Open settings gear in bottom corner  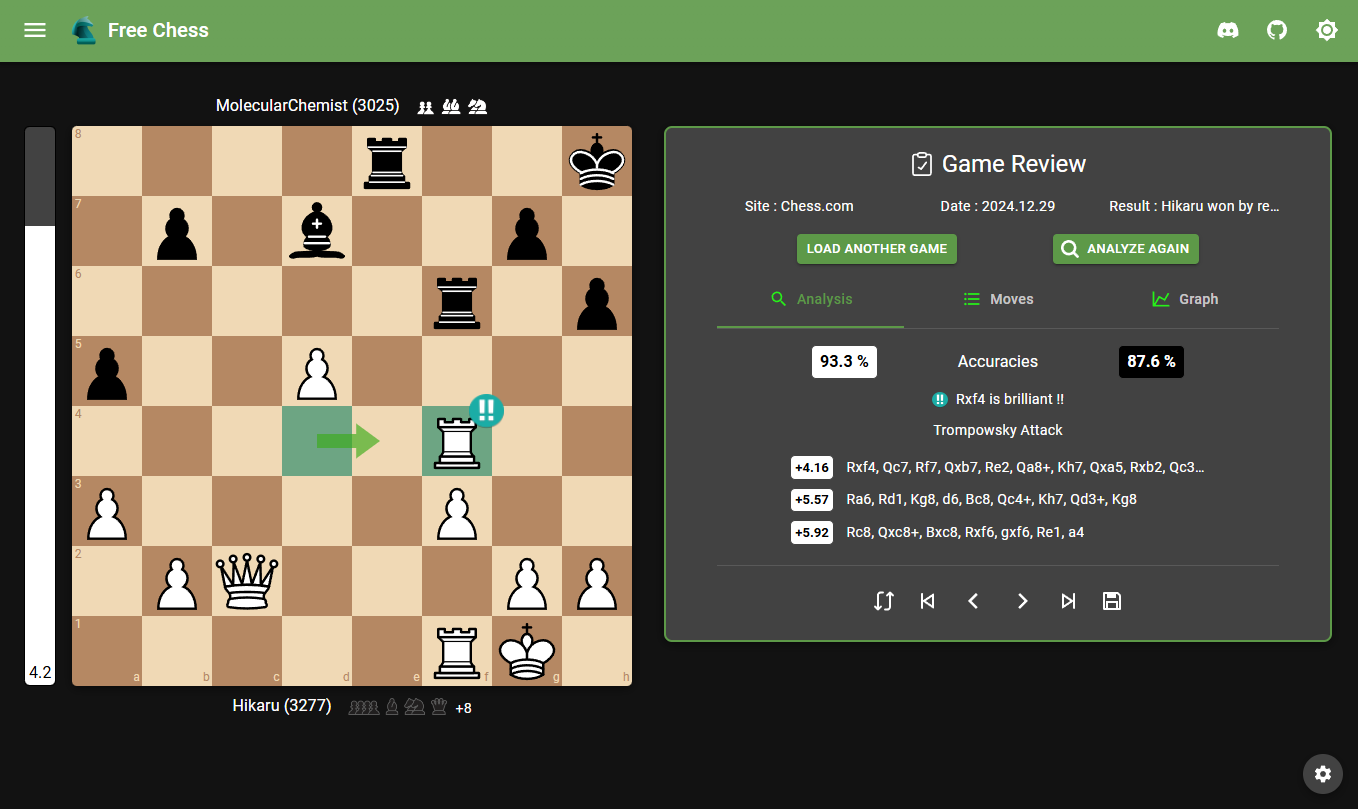[x=1323, y=773]
